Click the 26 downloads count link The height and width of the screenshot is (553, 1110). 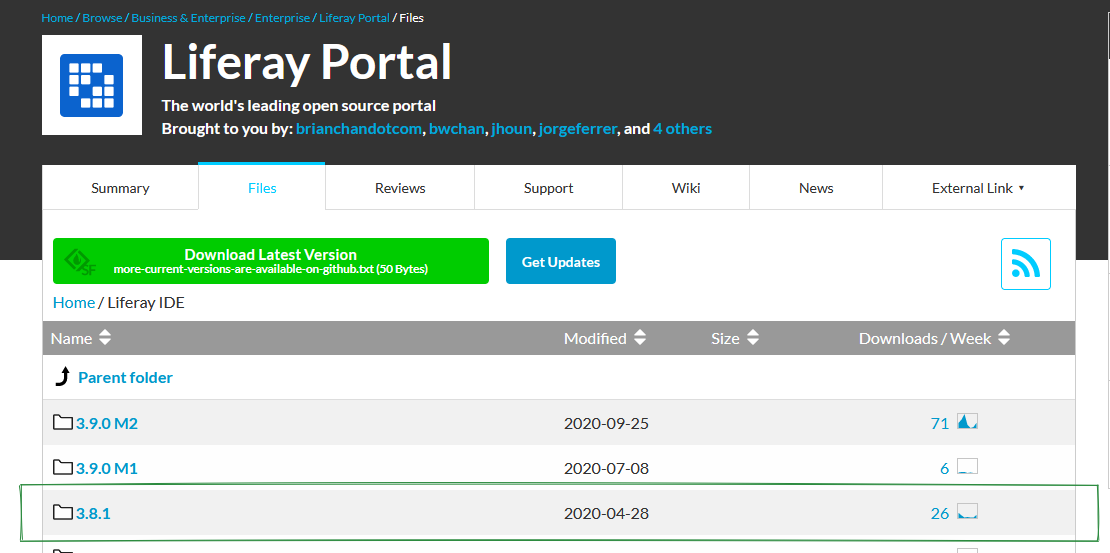[939, 513]
